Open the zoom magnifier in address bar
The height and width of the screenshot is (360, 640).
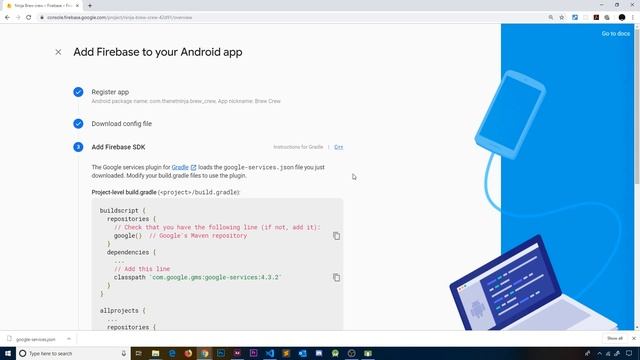[x=551, y=18]
